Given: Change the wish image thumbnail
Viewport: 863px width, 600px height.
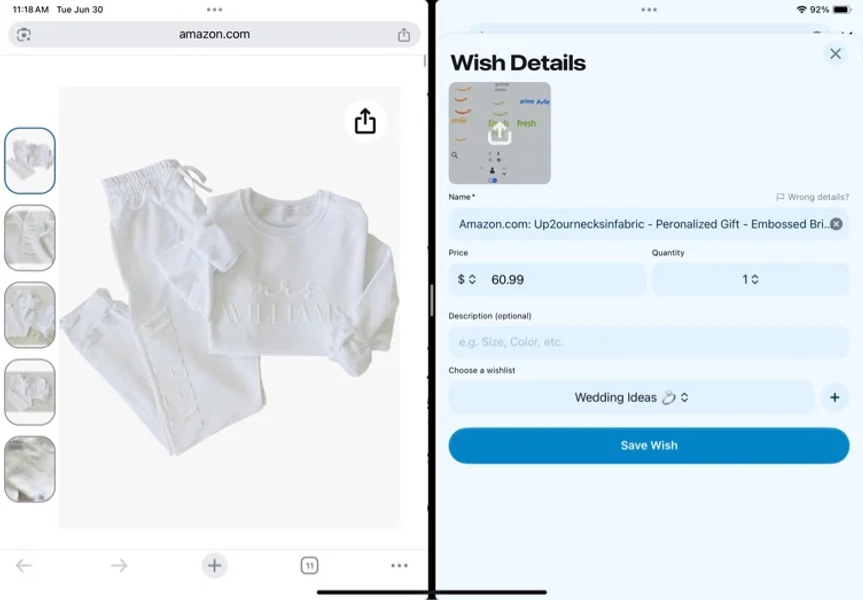Looking at the screenshot, I should 500,133.
